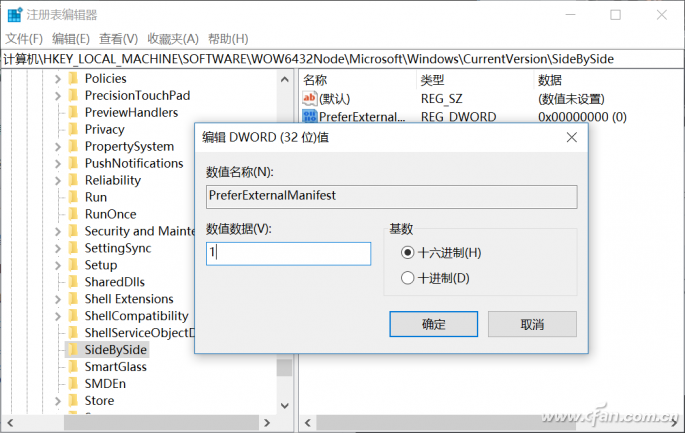Select the SmartGlass tree item

[116, 367]
